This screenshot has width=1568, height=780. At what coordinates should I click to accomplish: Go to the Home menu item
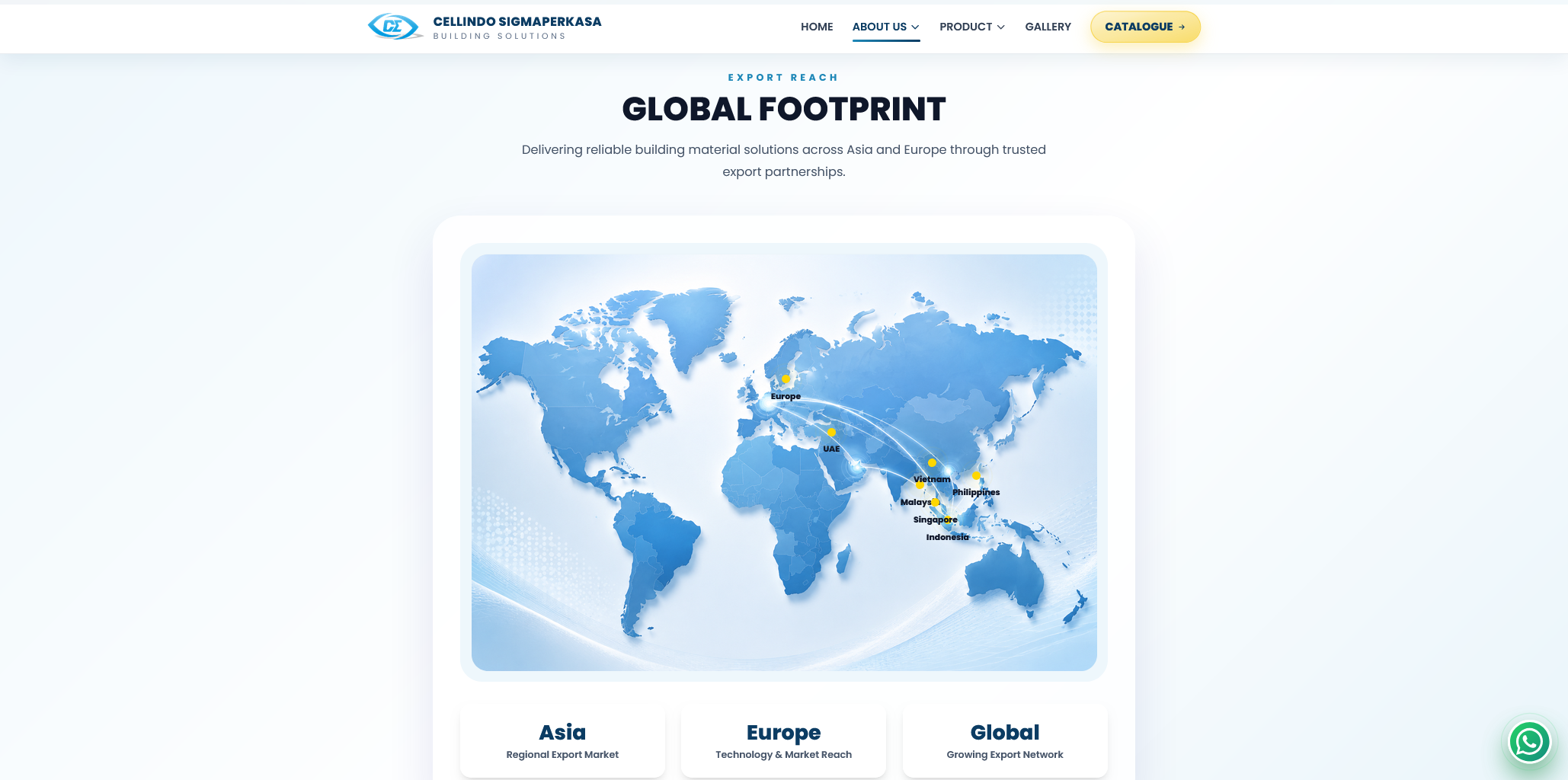point(817,27)
